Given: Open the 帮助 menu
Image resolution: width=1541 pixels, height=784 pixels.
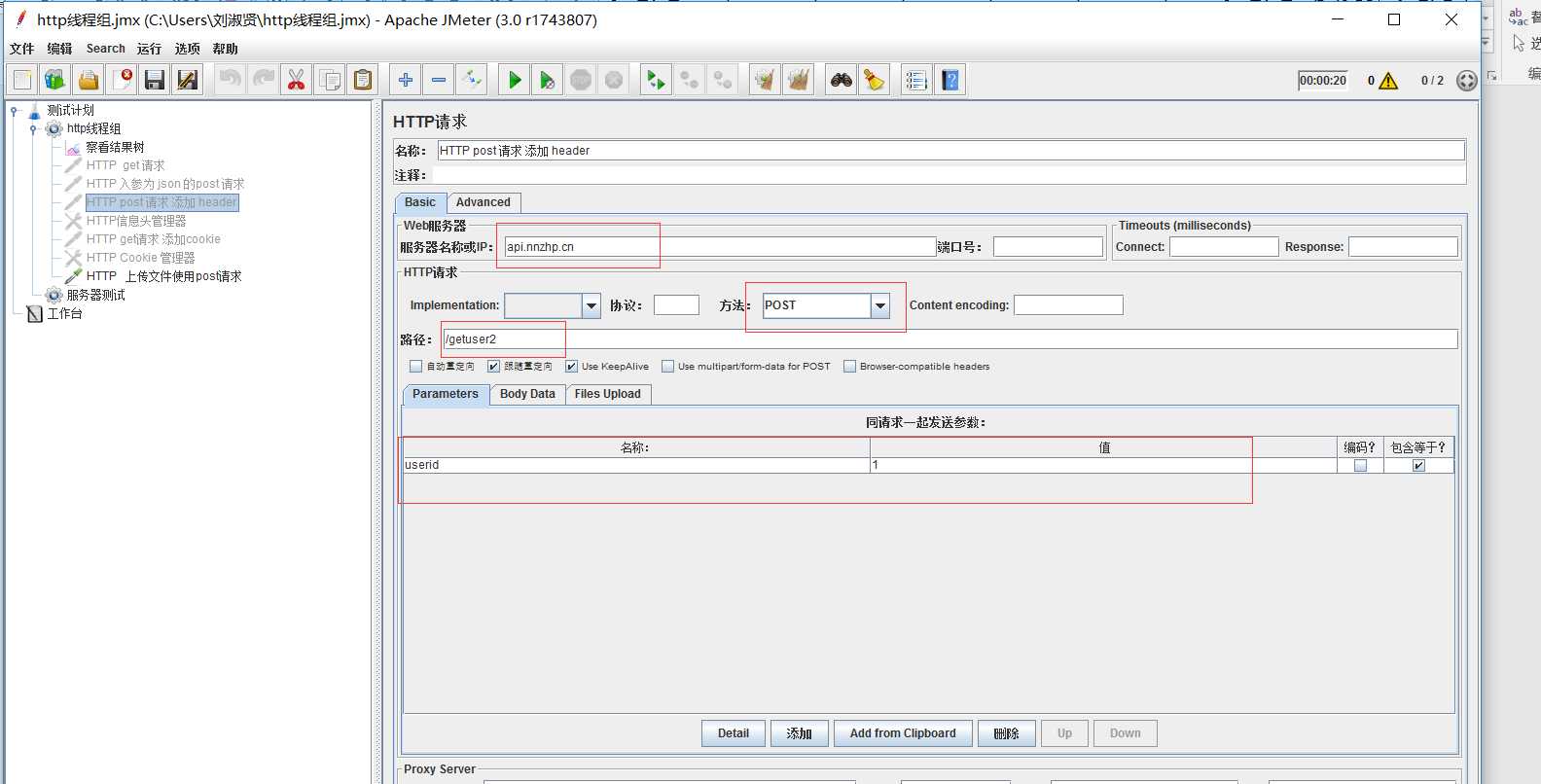Looking at the screenshot, I should [x=225, y=49].
